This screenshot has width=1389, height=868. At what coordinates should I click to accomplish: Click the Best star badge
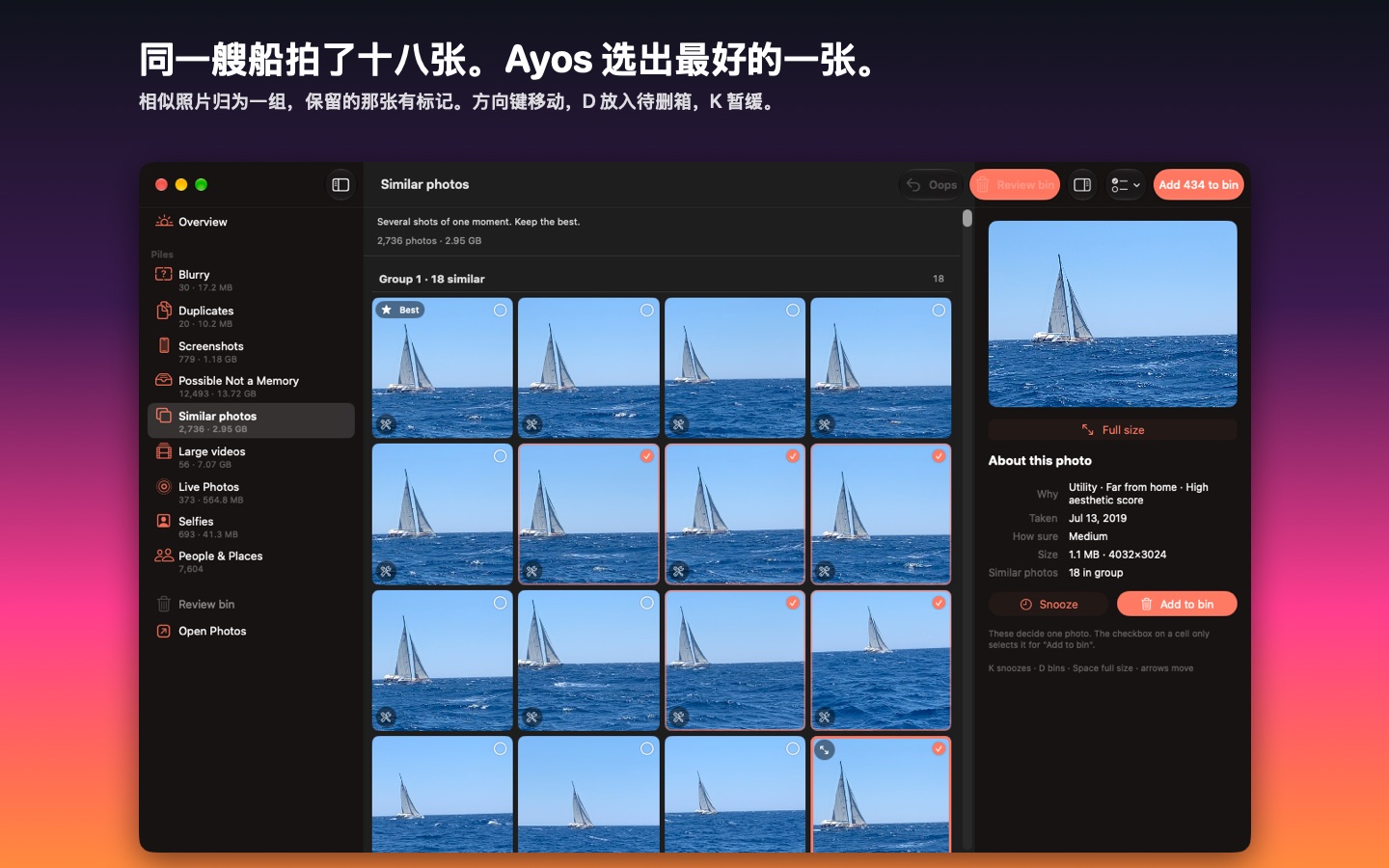coord(400,310)
